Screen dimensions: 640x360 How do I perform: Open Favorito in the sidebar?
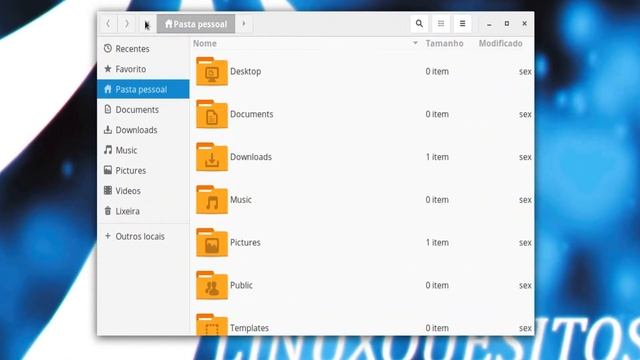(143, 69)
